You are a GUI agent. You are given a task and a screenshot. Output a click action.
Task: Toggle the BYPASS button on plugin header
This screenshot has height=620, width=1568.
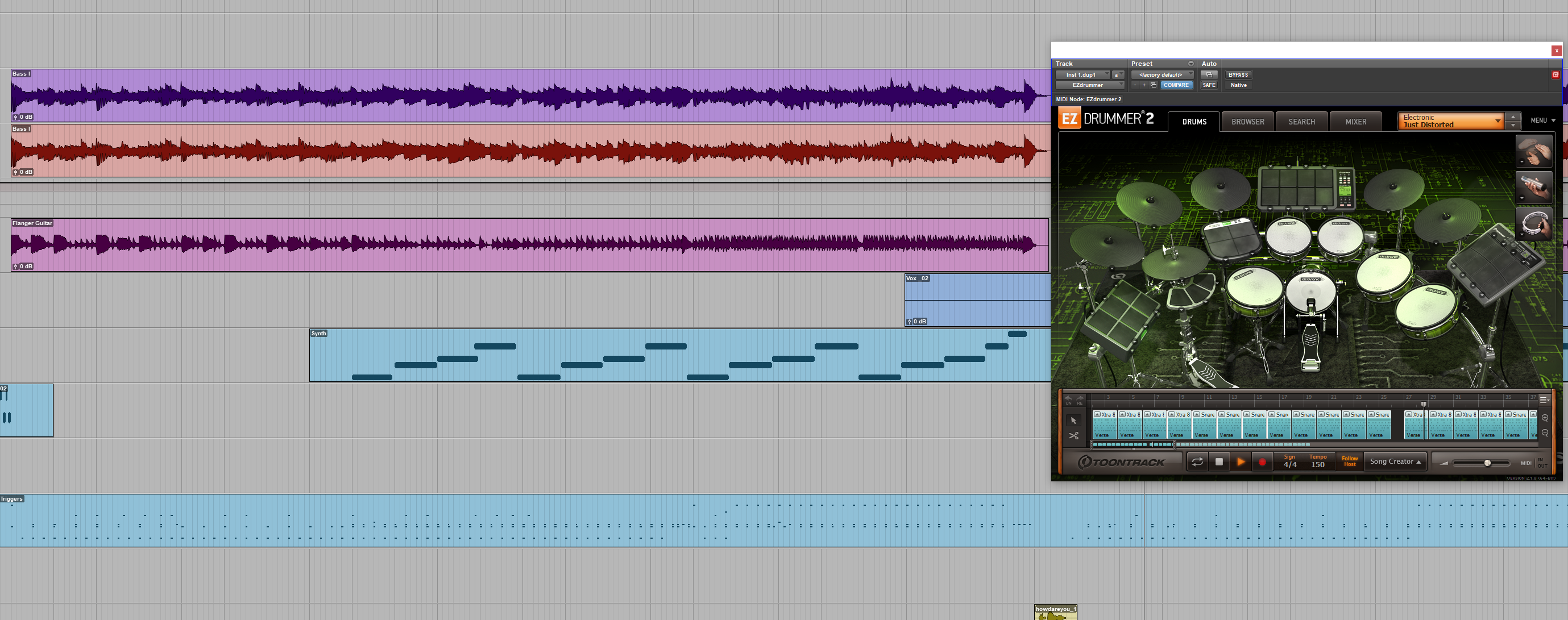point(1238,75)
